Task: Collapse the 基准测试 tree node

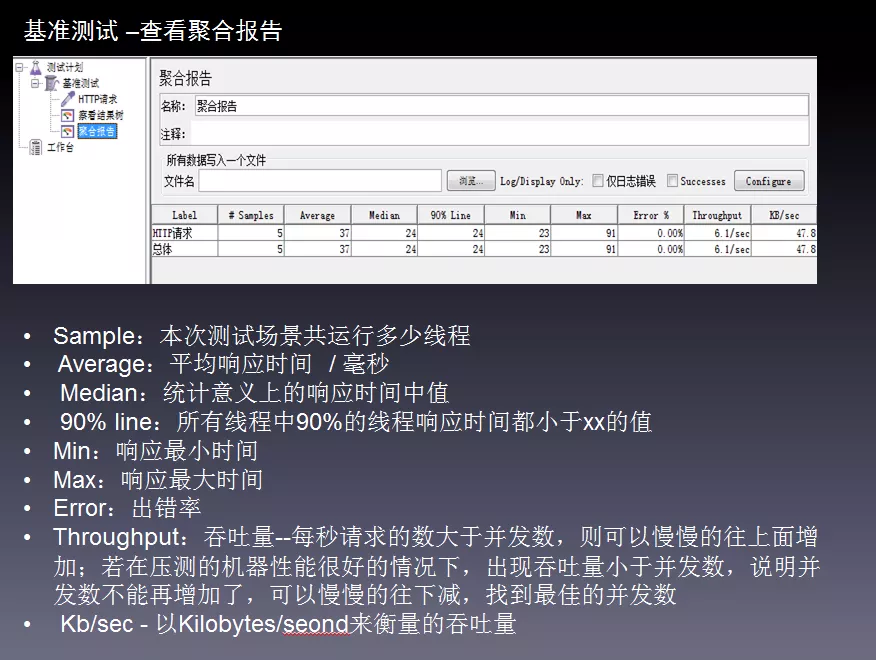Action: 35,83
